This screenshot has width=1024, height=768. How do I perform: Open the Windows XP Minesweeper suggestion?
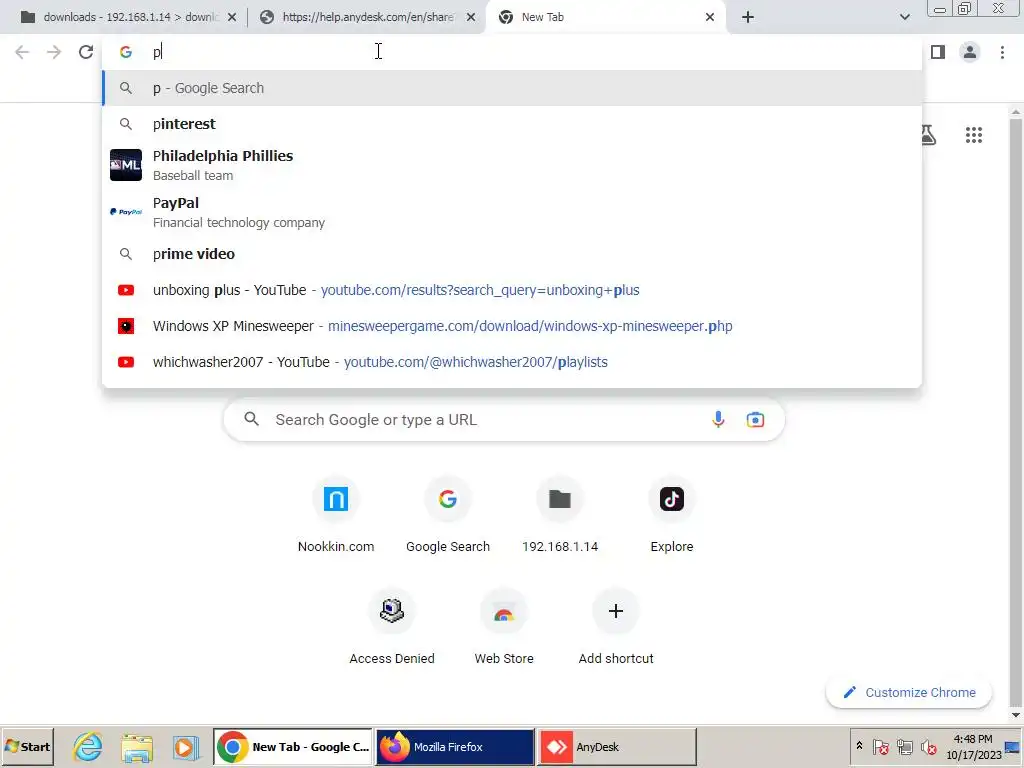tap(512, 326)
